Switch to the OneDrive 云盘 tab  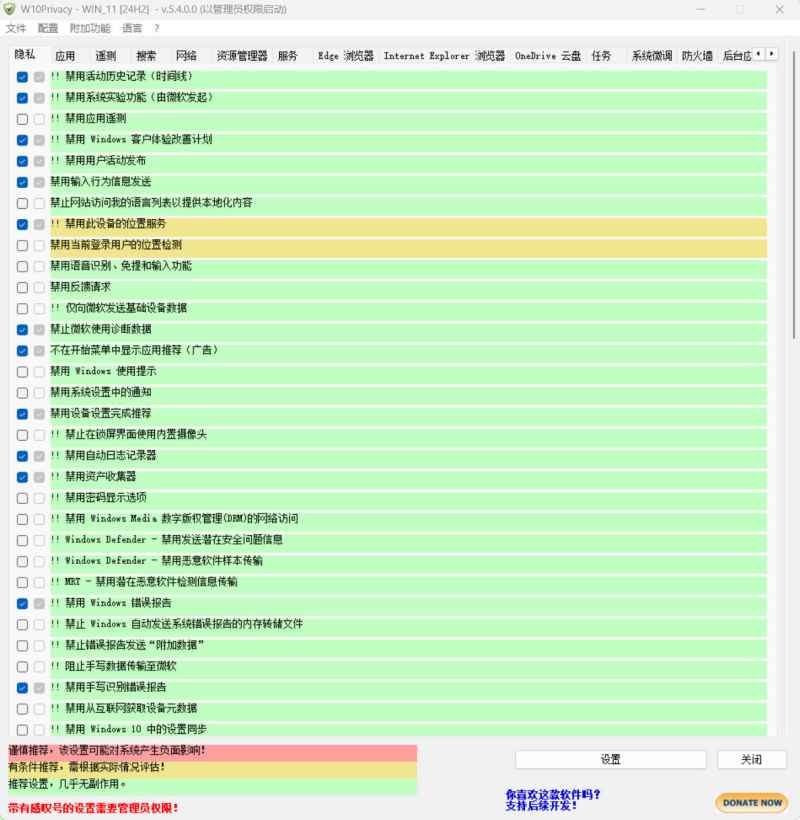pyautogui.click(x=547, y=56)
